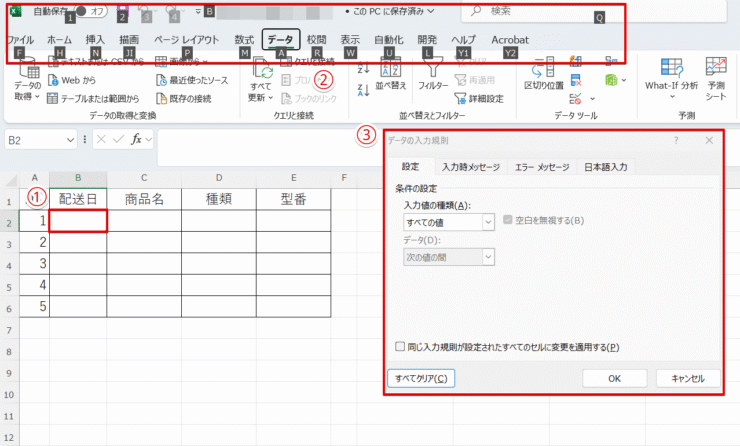Click the 商品名 header cell

click(144, 199)
